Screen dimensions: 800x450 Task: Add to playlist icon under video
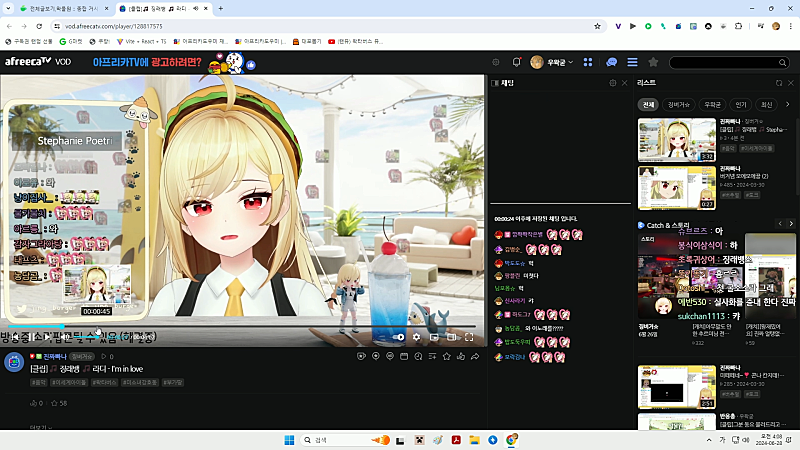tap(432, 357)
